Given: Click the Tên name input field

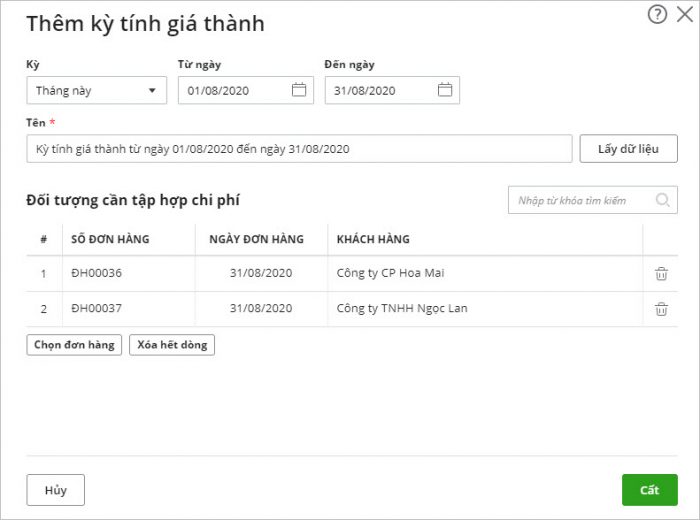Looking at the screenshot, I should (298, 149).
